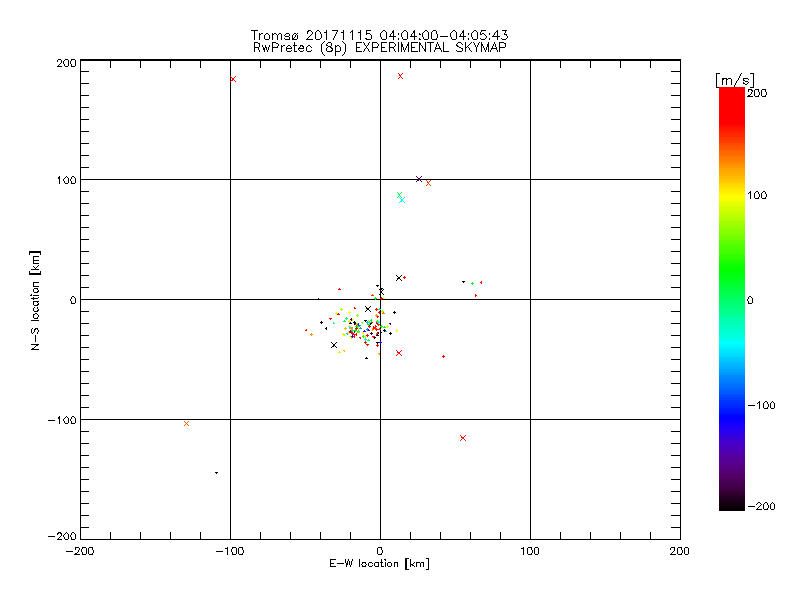Click the red X marker near -100 km E-W at the top
This screenshot has height=600, width=800.
(233, 79)
